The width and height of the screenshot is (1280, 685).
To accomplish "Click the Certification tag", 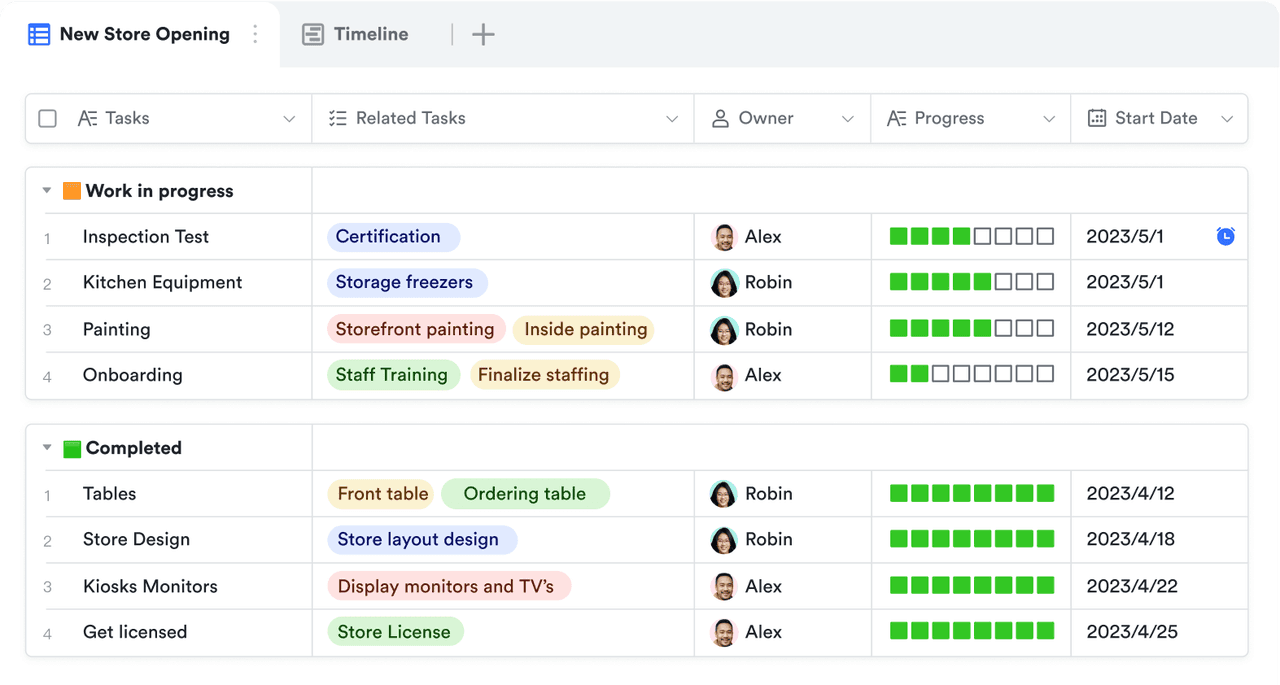I will pos(393,237).
